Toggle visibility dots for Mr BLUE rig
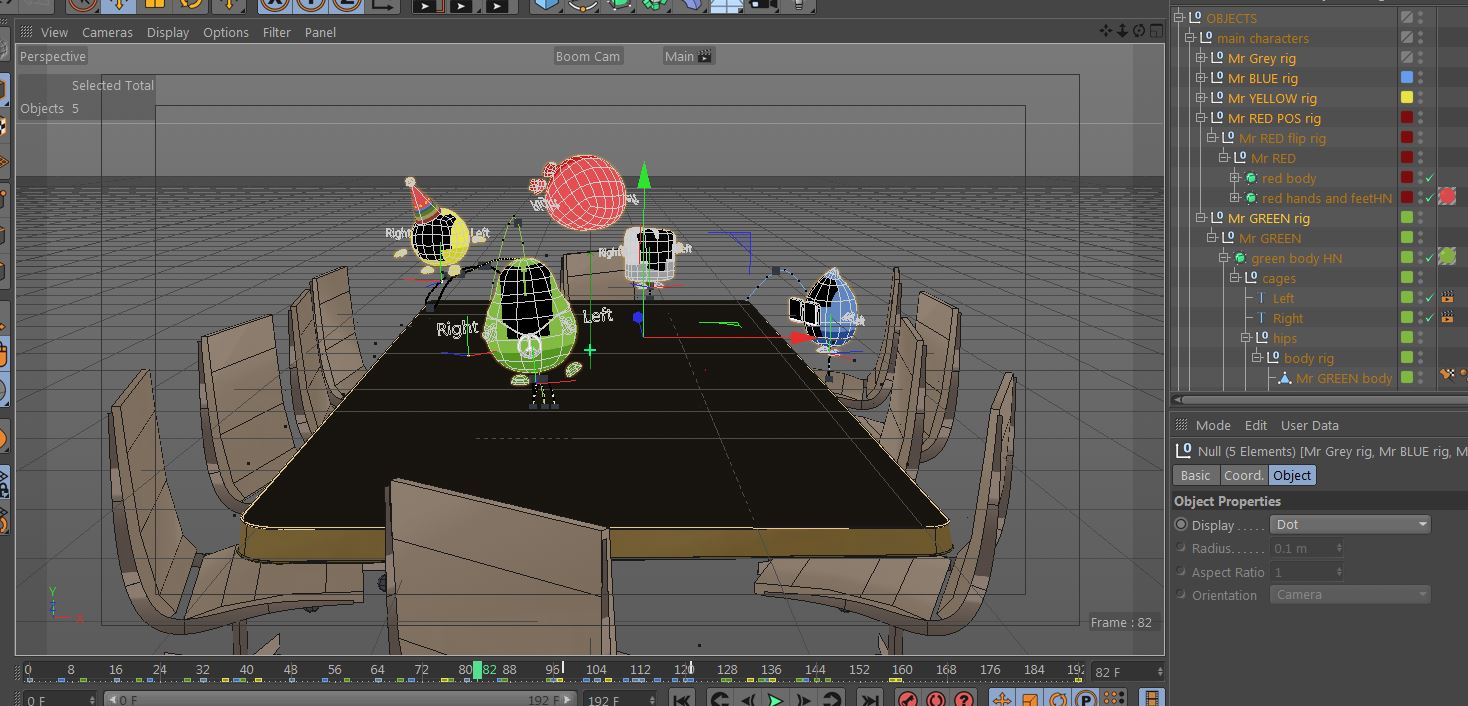Viewport: 1468px width, 706px height. 1420,78
